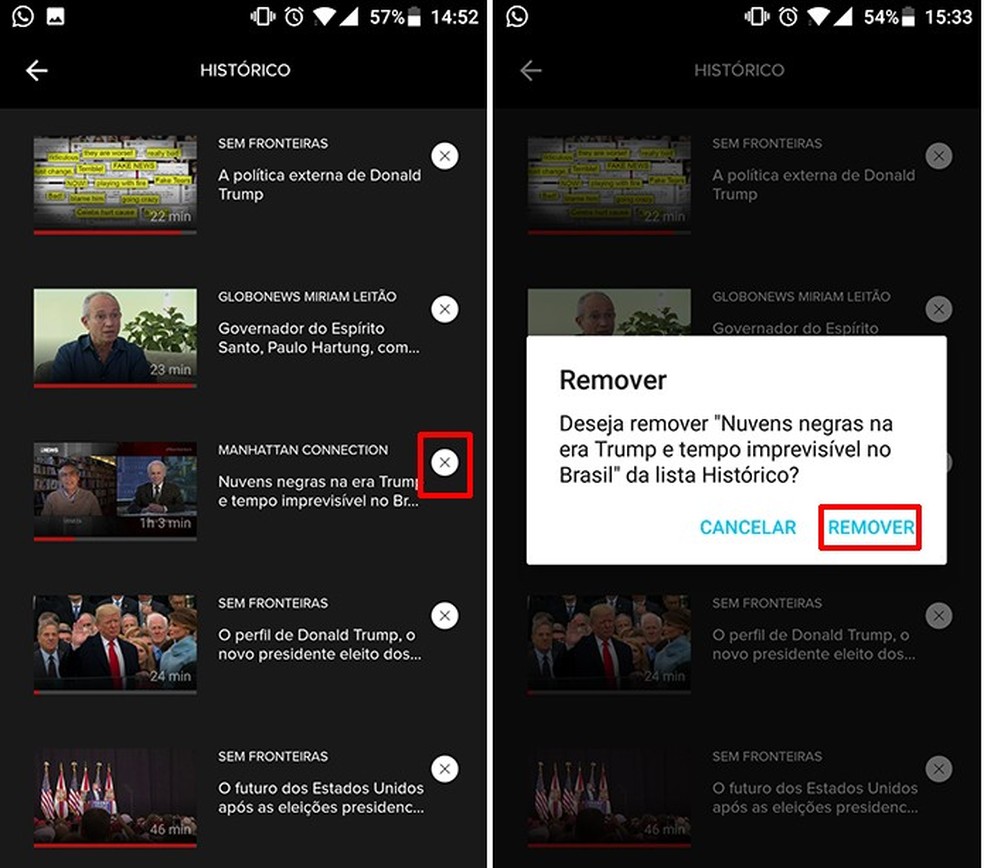The image size is (984, 868).
Task: Tap dimmed Trump waving thumbnail, right screen
Action: coord(609,644)
